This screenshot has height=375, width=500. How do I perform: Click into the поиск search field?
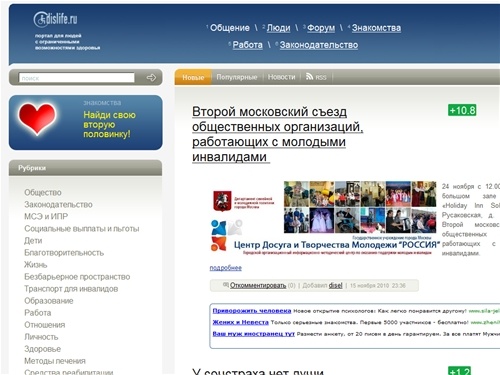76,78
